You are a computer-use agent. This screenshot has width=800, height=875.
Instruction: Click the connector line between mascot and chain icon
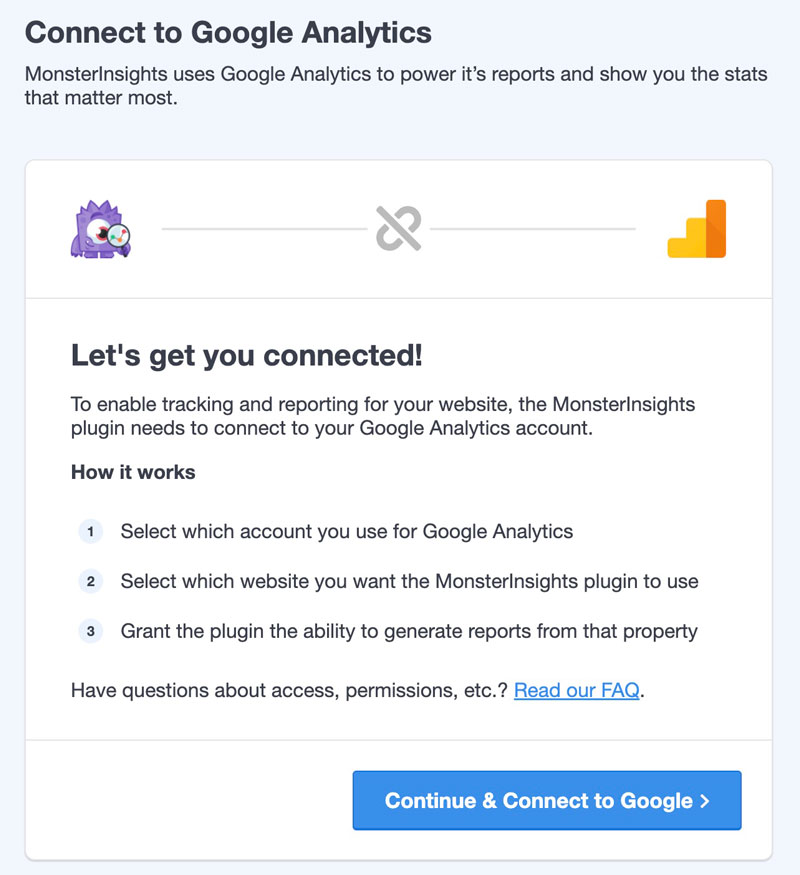point(264,229)
